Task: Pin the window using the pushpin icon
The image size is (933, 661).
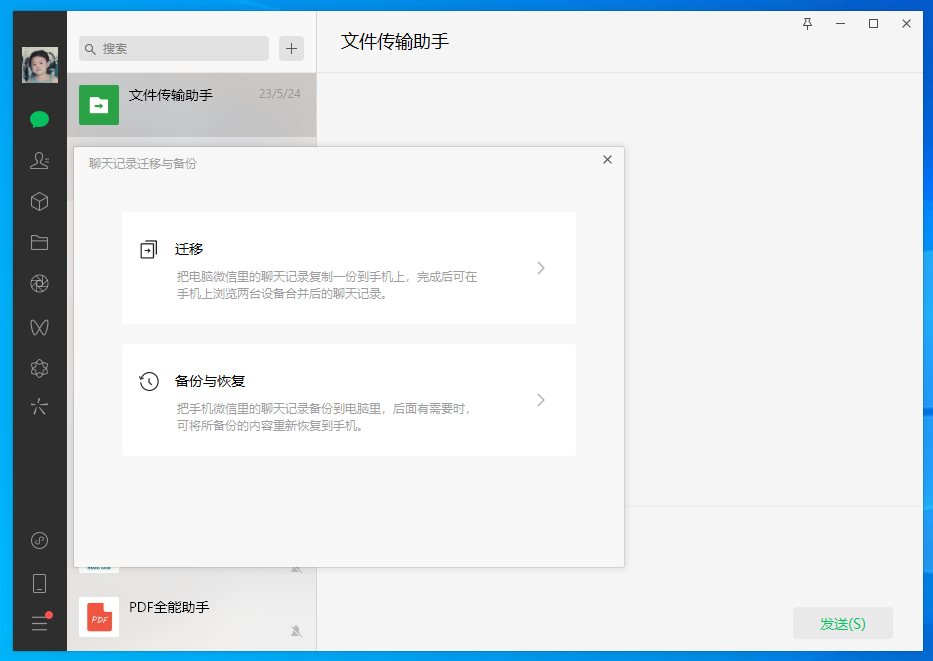Action: pyautogui.click(x=806, y=24)
